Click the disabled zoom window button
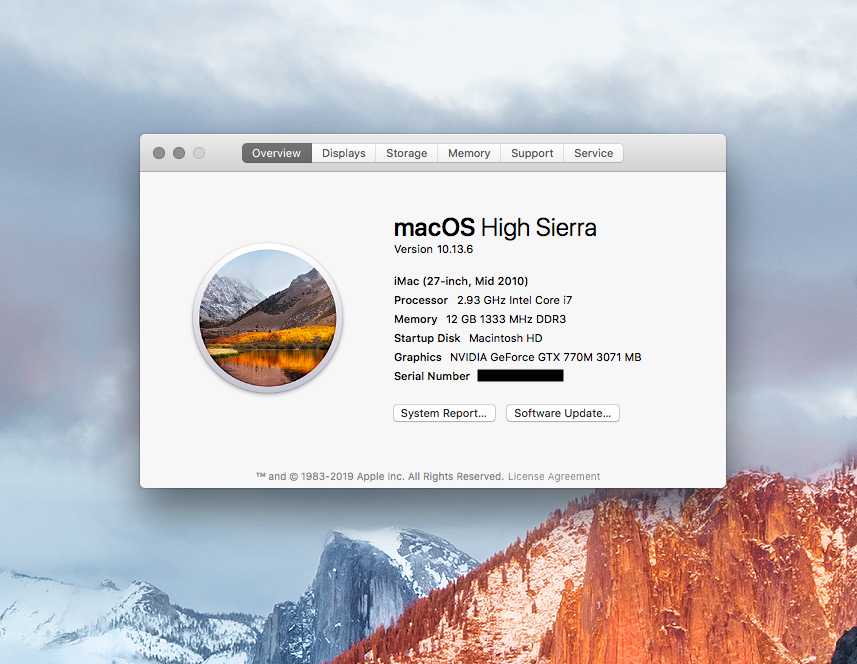The width and height of the screenshot is (857, 664). pos(199,153)
